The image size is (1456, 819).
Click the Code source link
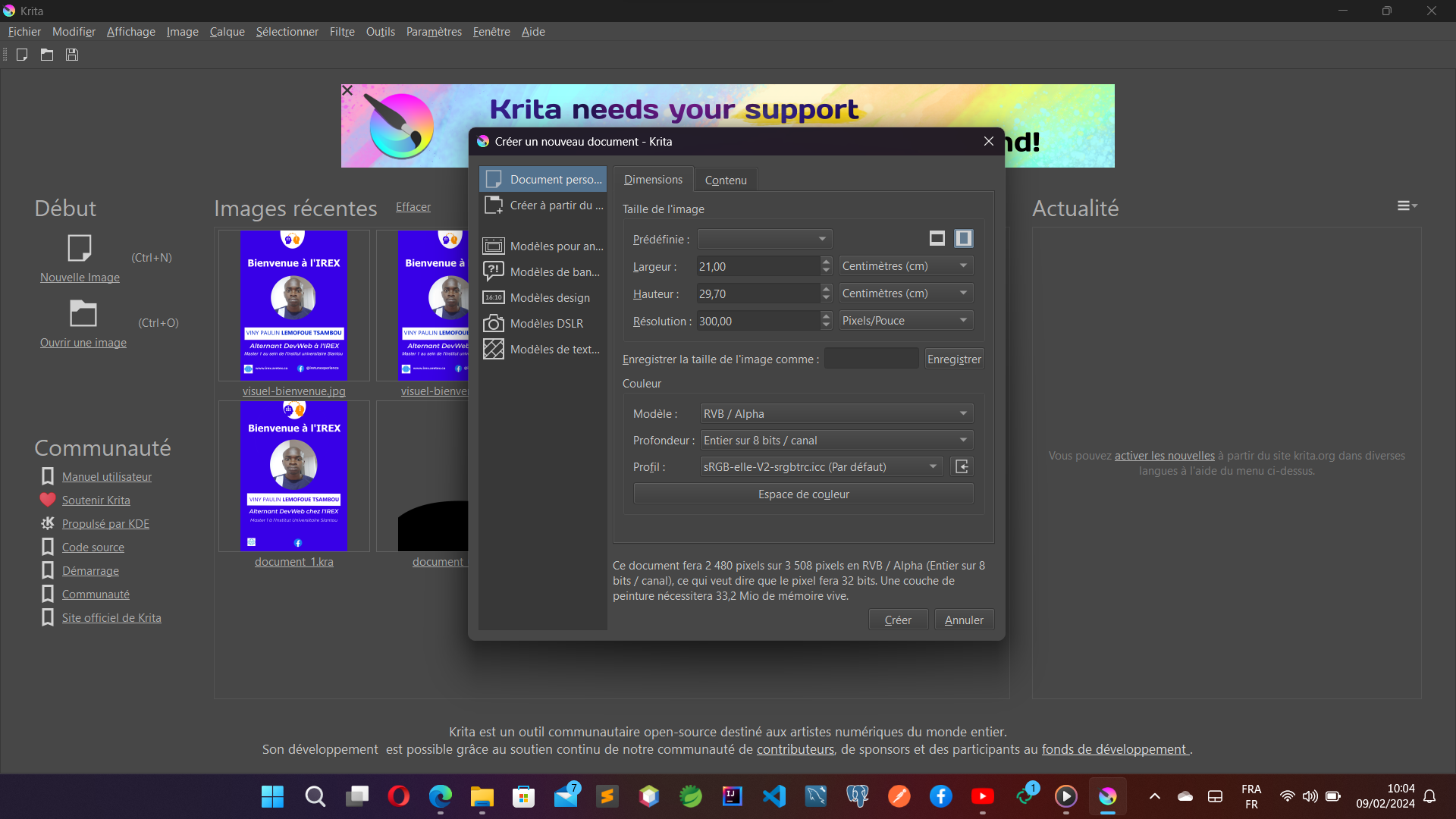tap(93, 547)
